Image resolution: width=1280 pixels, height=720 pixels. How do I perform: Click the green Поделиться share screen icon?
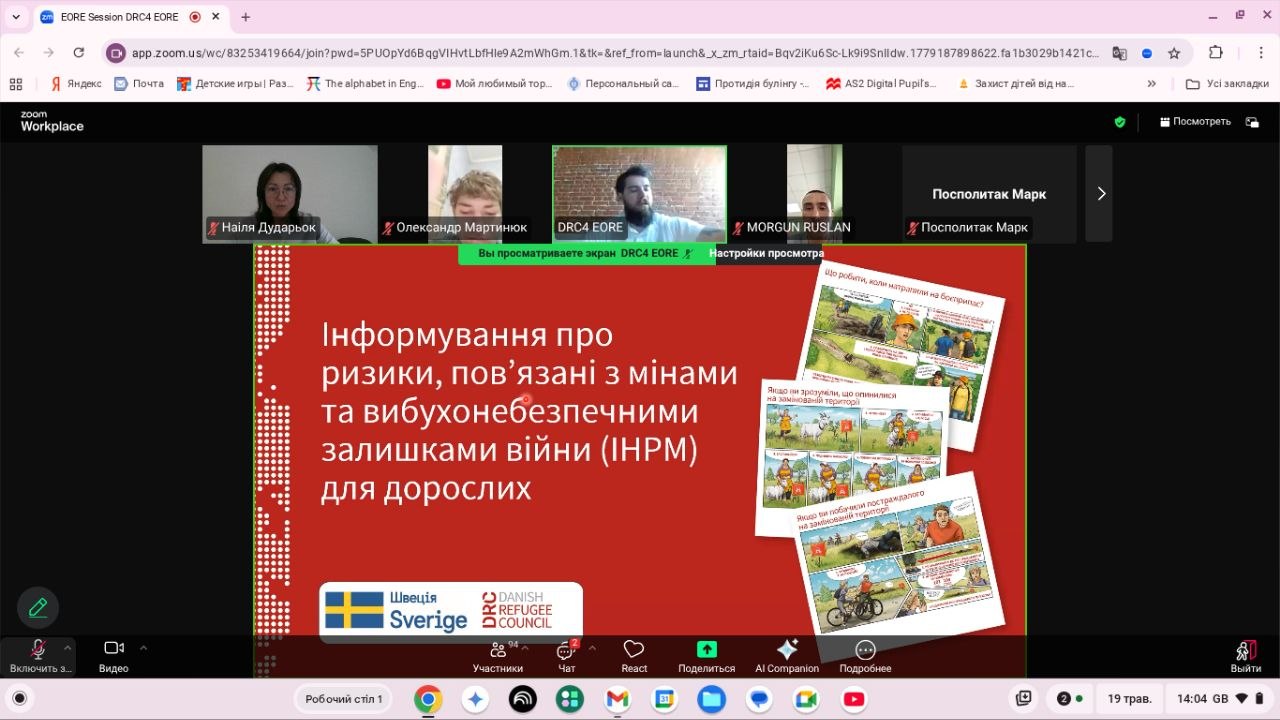(x=707, y=649)
